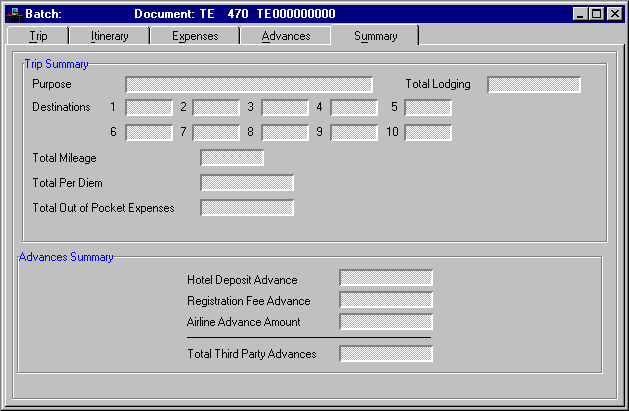Image resolution: width=629 pixels, height=411 pixels.
Task: Click the Registration Fee Advance label
Action: (x=248, y=301)
